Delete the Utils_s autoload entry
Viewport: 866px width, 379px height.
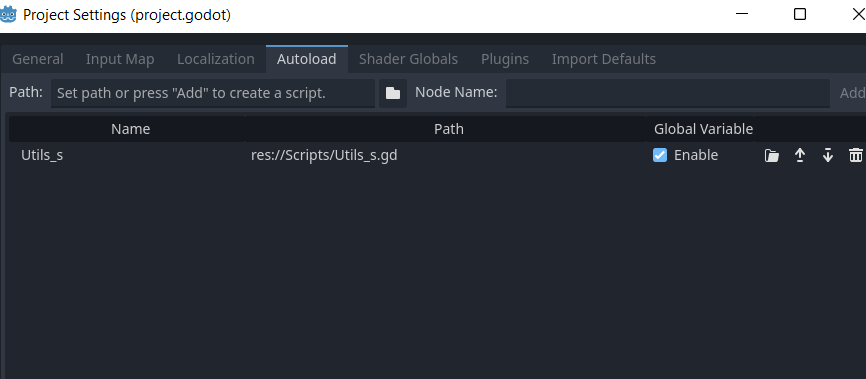coord(855,156)
